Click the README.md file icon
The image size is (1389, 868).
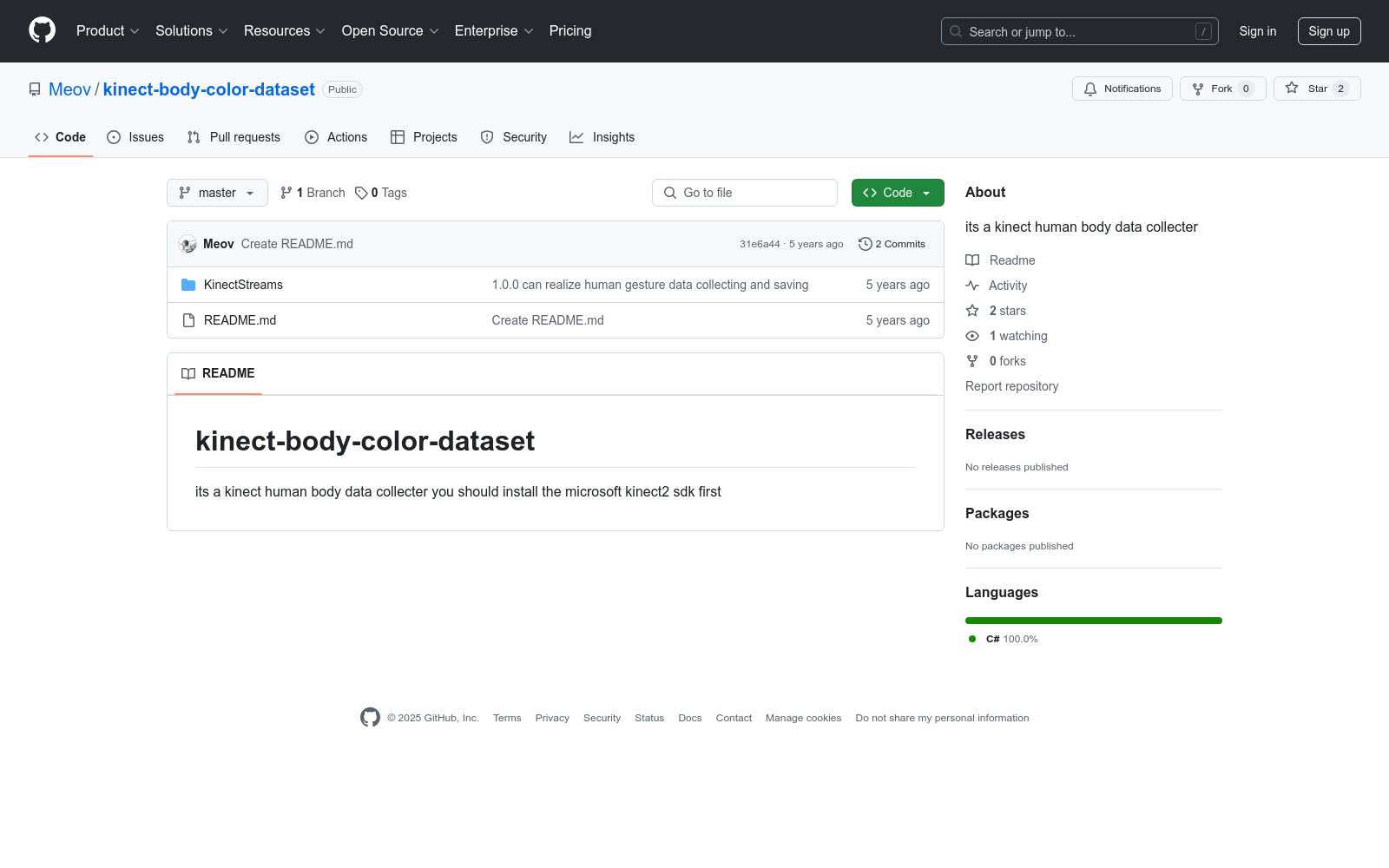point(188,320)
